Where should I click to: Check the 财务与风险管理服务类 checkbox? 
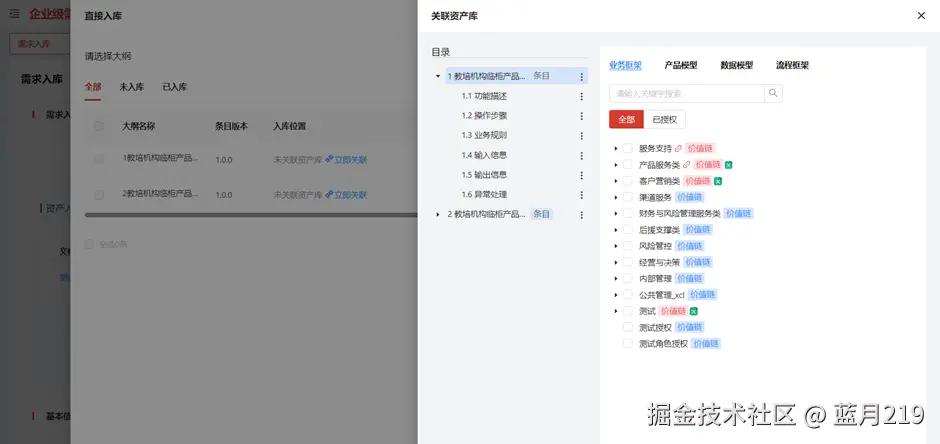[x=628, y=213]
